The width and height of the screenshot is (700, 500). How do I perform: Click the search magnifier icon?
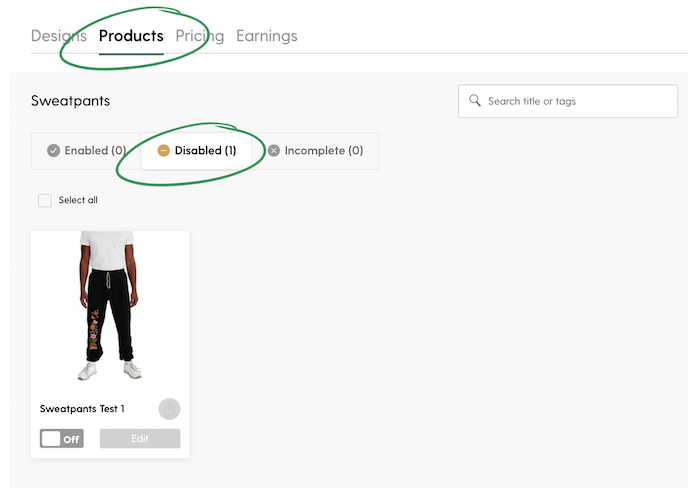(x=475, y=100)
